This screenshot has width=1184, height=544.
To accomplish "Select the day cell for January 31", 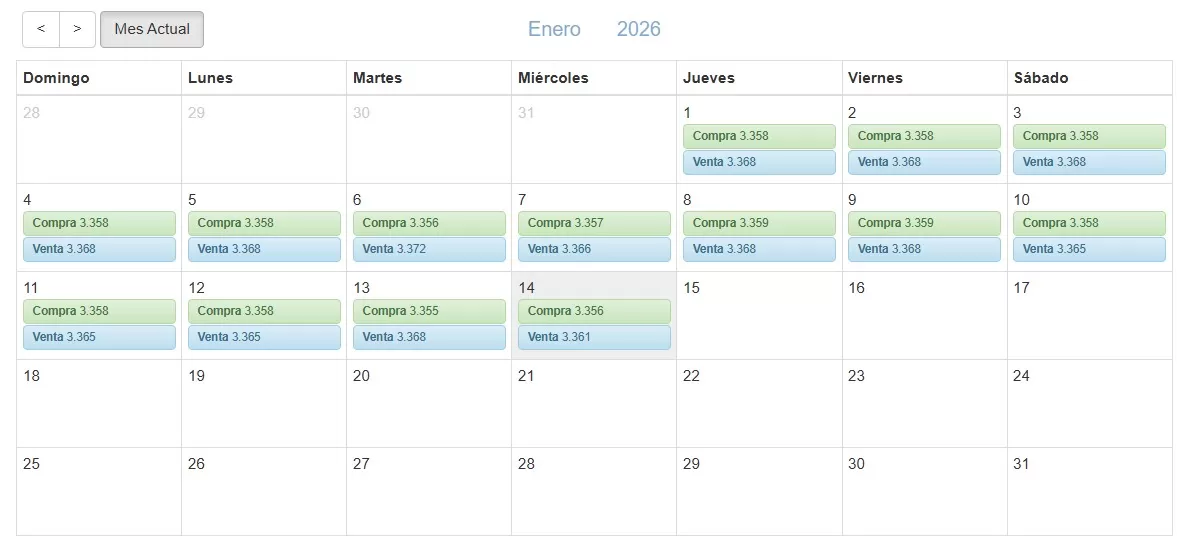I will coord(1089,493).
